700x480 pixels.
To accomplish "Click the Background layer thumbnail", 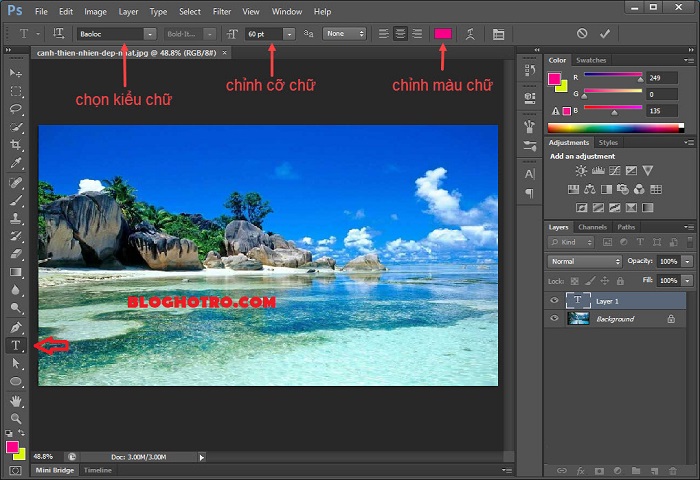I will (x=578, y=318).
